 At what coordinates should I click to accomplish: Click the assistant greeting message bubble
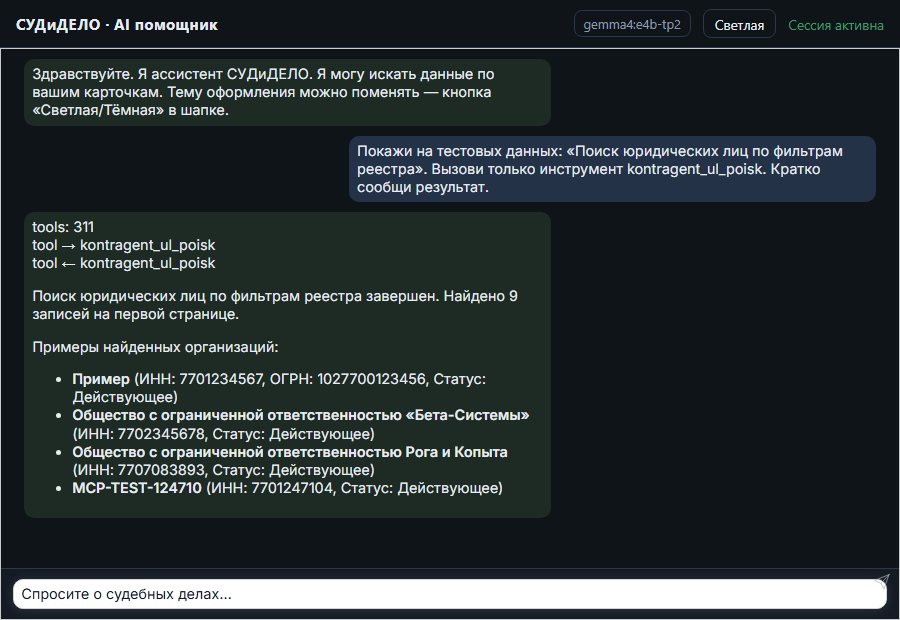[x=287, y=92]
